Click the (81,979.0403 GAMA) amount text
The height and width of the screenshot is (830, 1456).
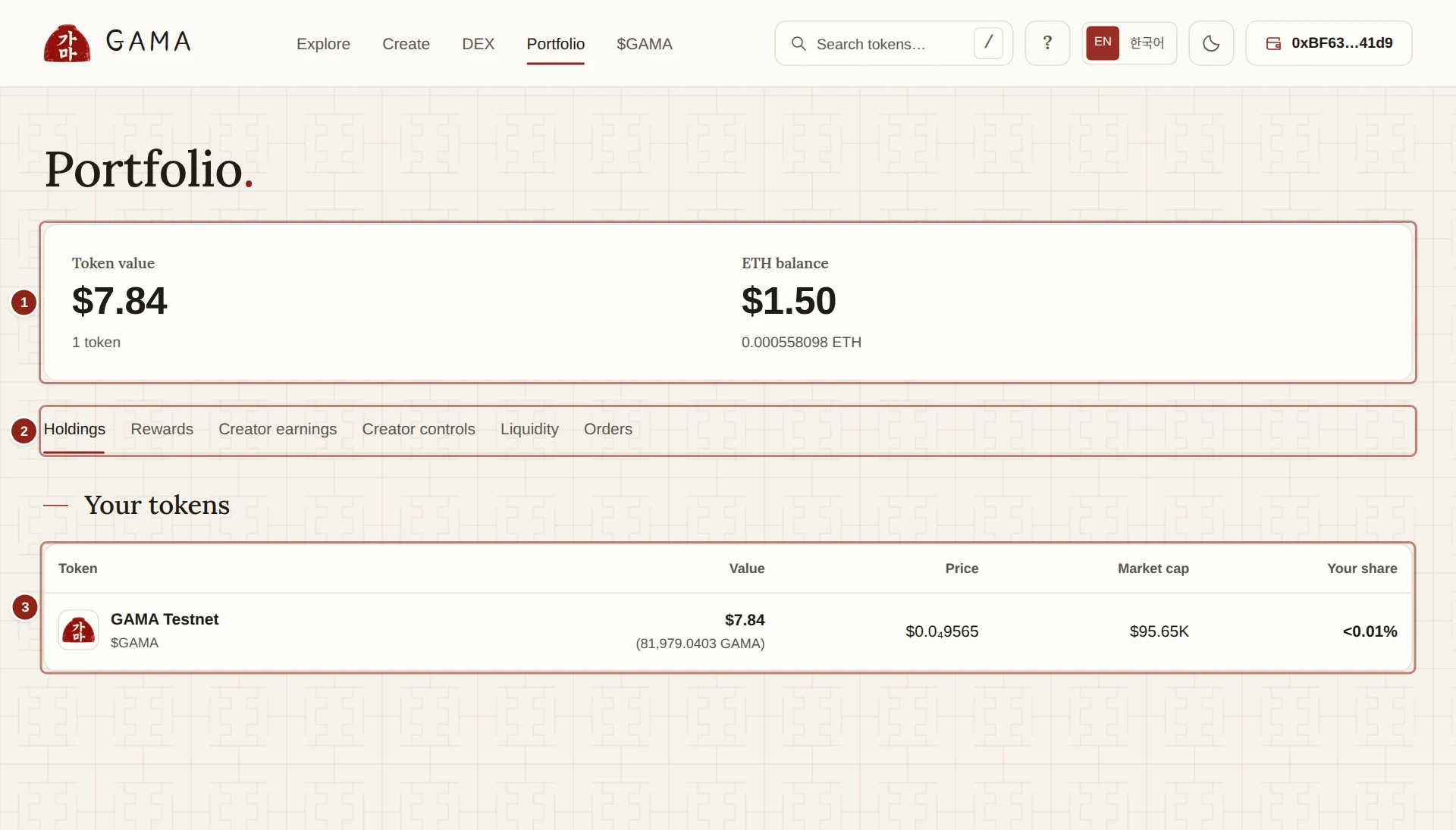coord(700,644)
